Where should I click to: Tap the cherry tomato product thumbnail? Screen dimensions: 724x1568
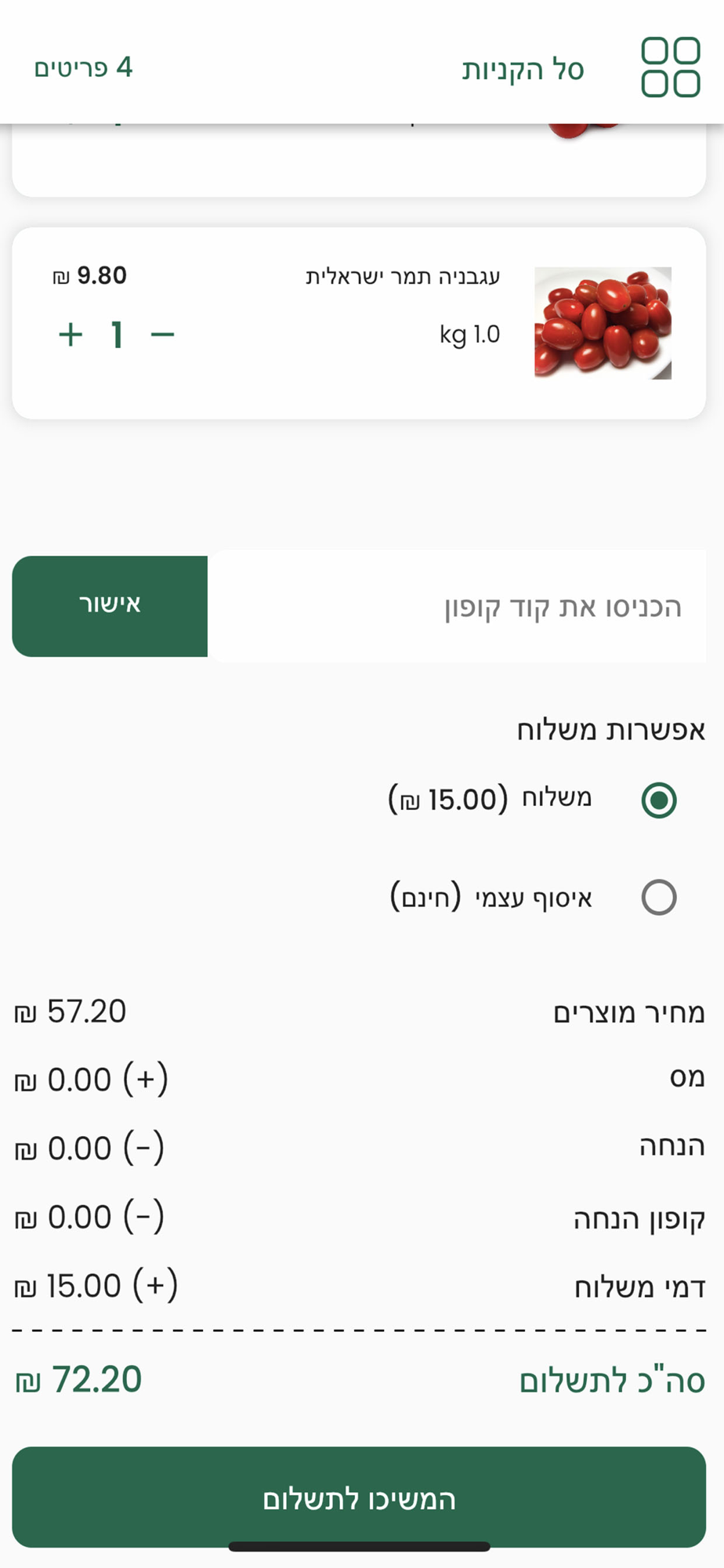tap(603, 323)
